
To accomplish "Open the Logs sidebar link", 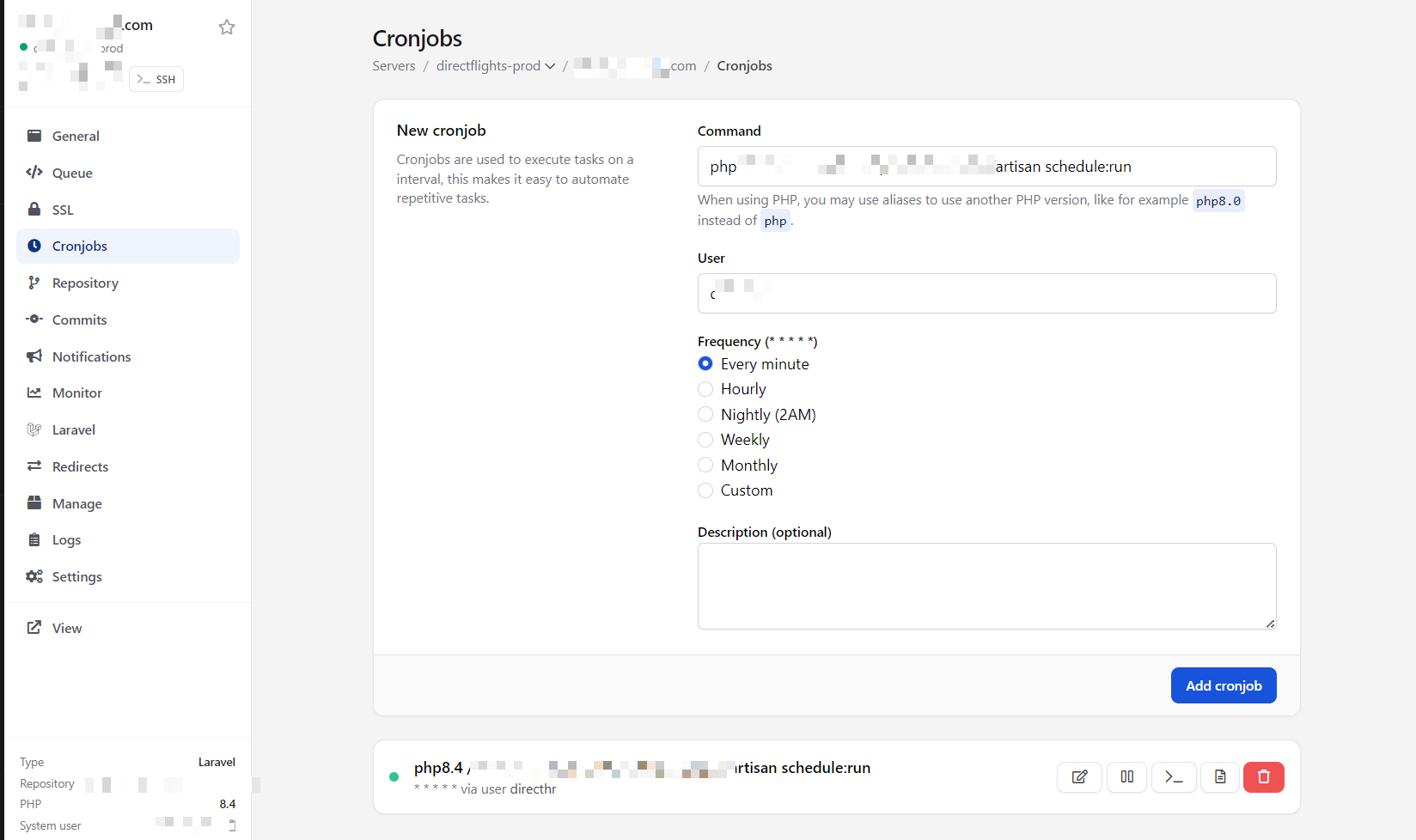I will click(x=128, y=539).
